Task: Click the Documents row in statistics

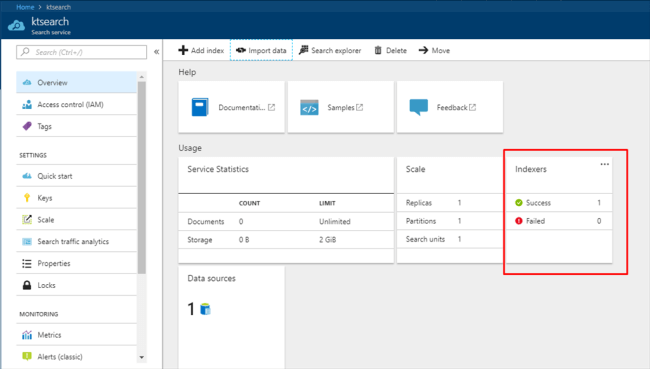Action: [x=286, y=221]
